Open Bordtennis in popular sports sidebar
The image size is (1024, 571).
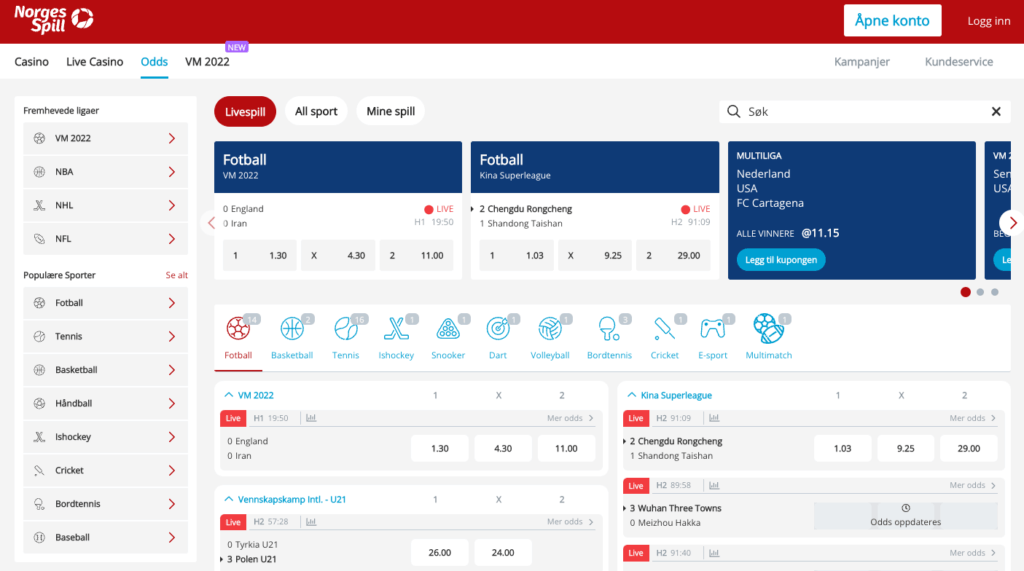point(105,504)
